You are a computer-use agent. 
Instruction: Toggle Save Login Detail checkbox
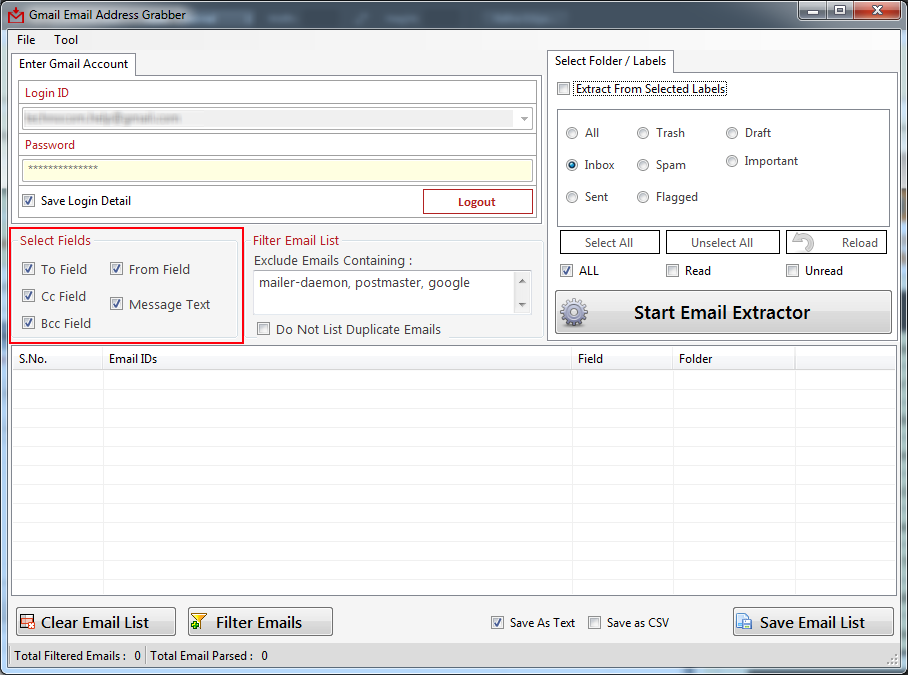click(x=28, y=201)
